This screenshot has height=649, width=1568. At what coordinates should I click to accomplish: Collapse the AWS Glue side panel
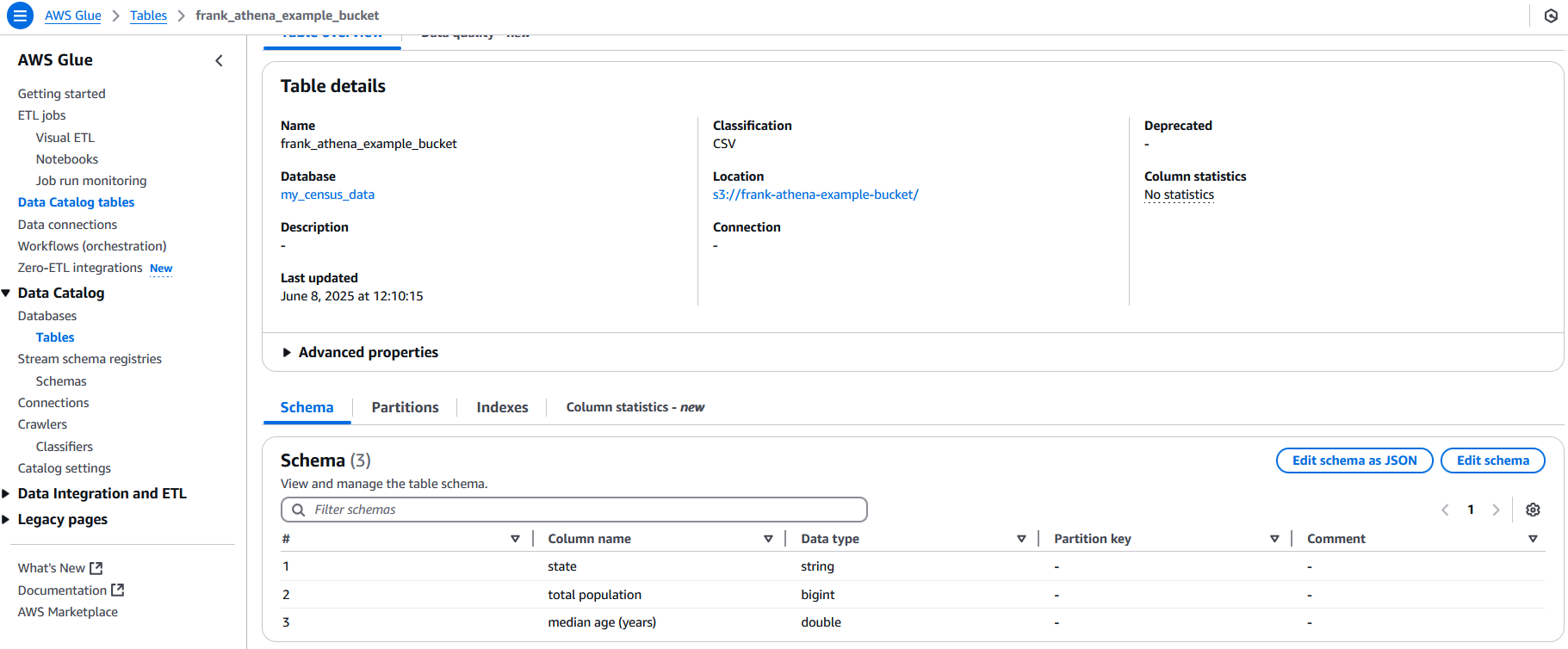coord(219,60)
